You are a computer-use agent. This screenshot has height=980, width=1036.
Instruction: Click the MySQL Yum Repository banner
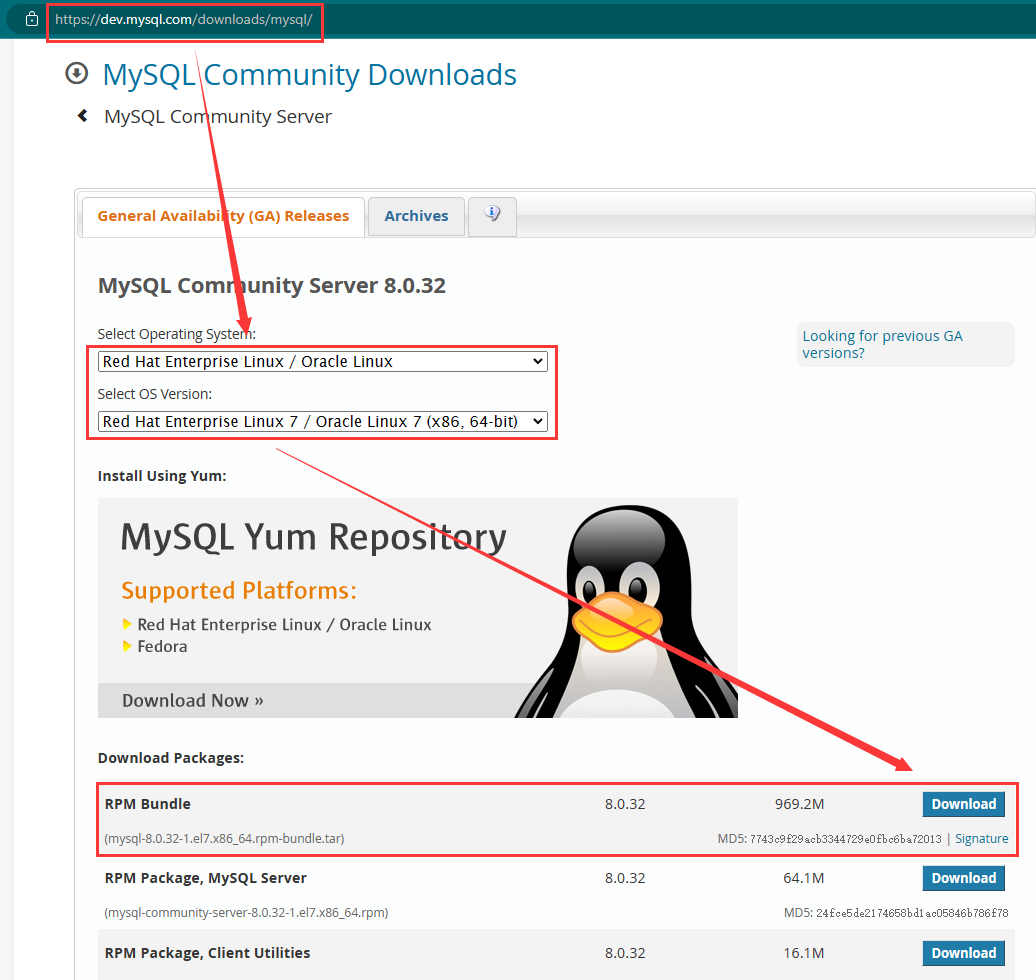coord(418,607)
